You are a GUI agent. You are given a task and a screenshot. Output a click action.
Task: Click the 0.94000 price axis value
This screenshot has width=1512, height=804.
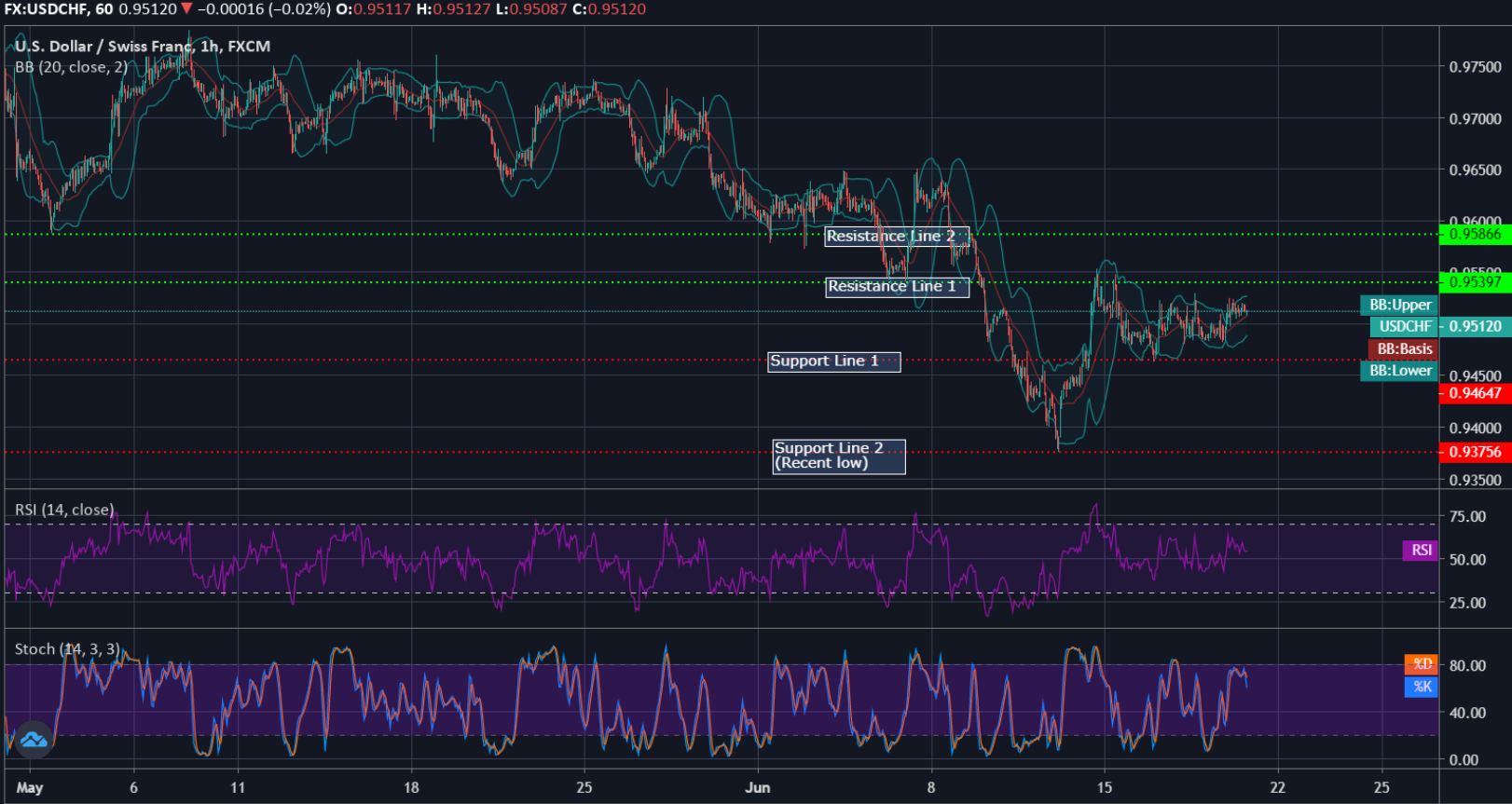pyautogui.click(x=1476, y=429)
